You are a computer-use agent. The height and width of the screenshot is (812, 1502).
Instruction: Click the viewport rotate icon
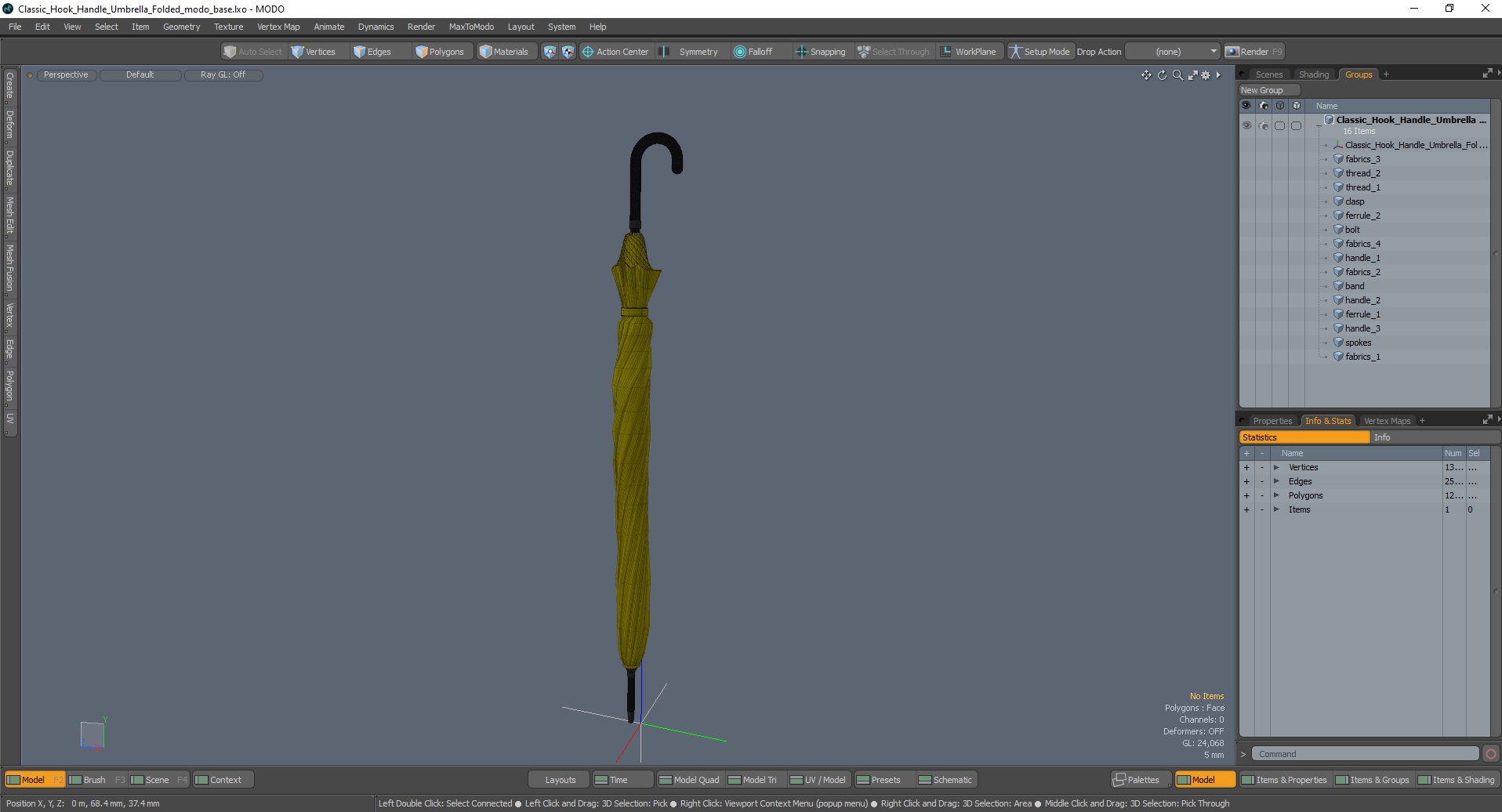click(x=1162, y=75)
